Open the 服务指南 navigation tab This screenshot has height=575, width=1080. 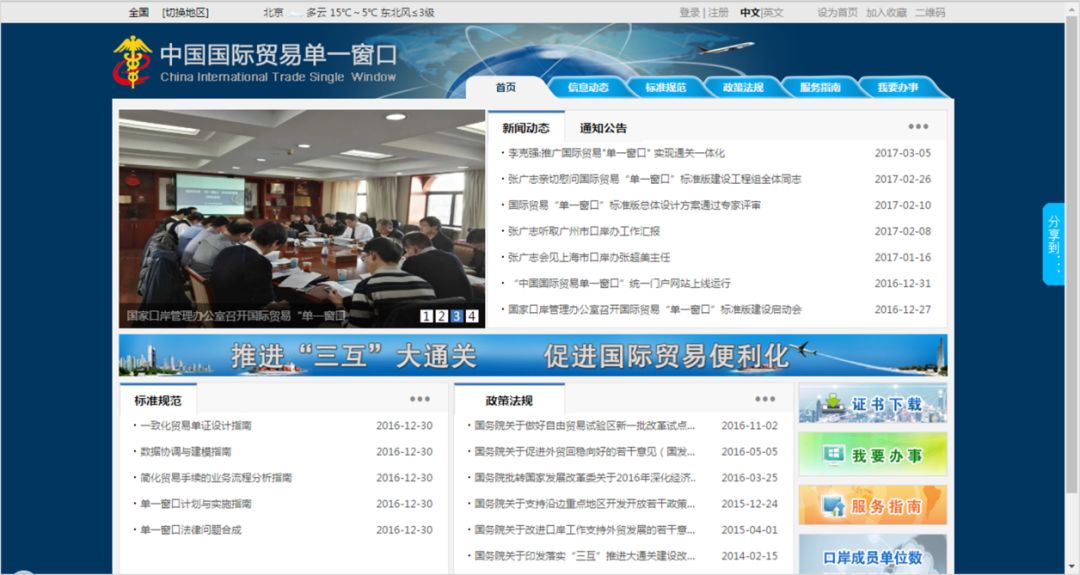click(820, 87)
